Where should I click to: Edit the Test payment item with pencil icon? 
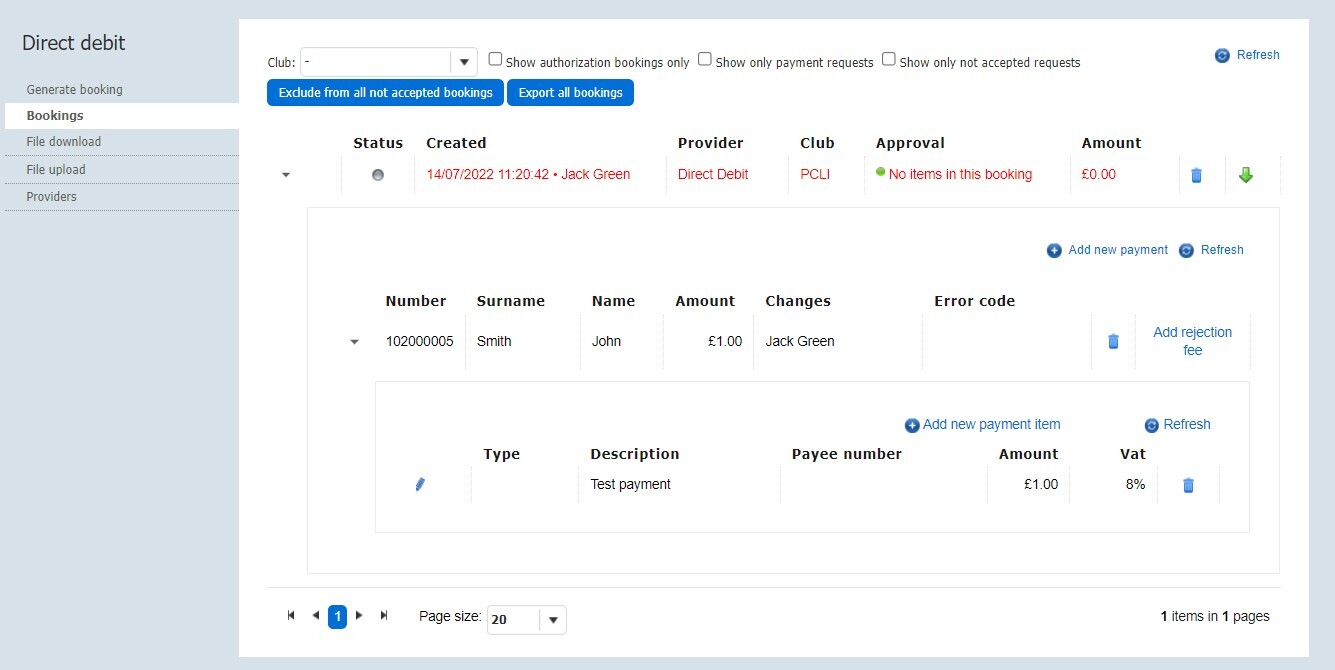click(x=420, y=485)
